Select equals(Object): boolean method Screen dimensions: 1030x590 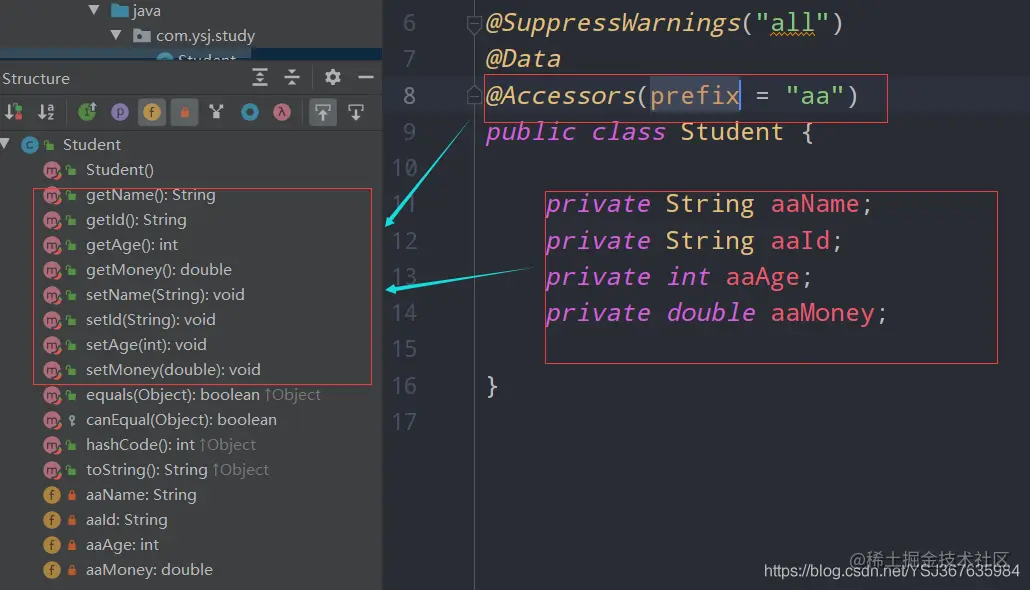pyautogui.click(x=173, y=394)
